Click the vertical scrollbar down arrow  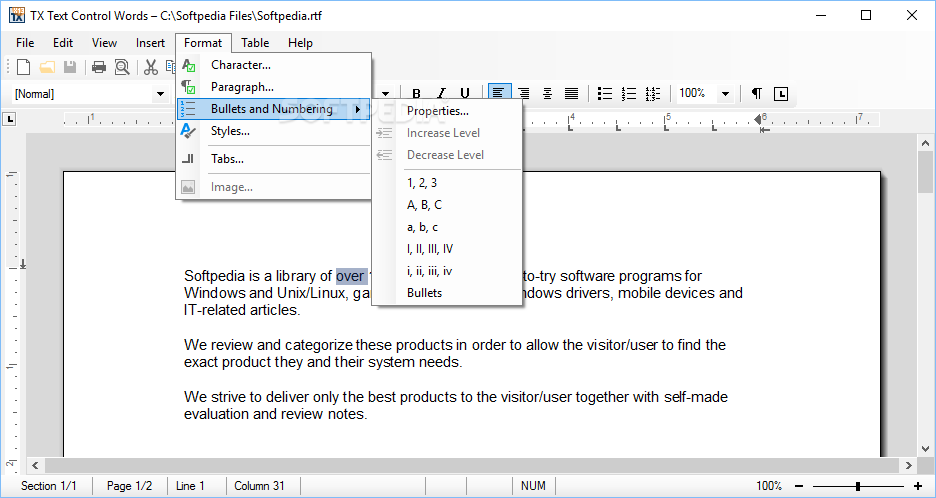pyautogui.click(x=925, y=448)
